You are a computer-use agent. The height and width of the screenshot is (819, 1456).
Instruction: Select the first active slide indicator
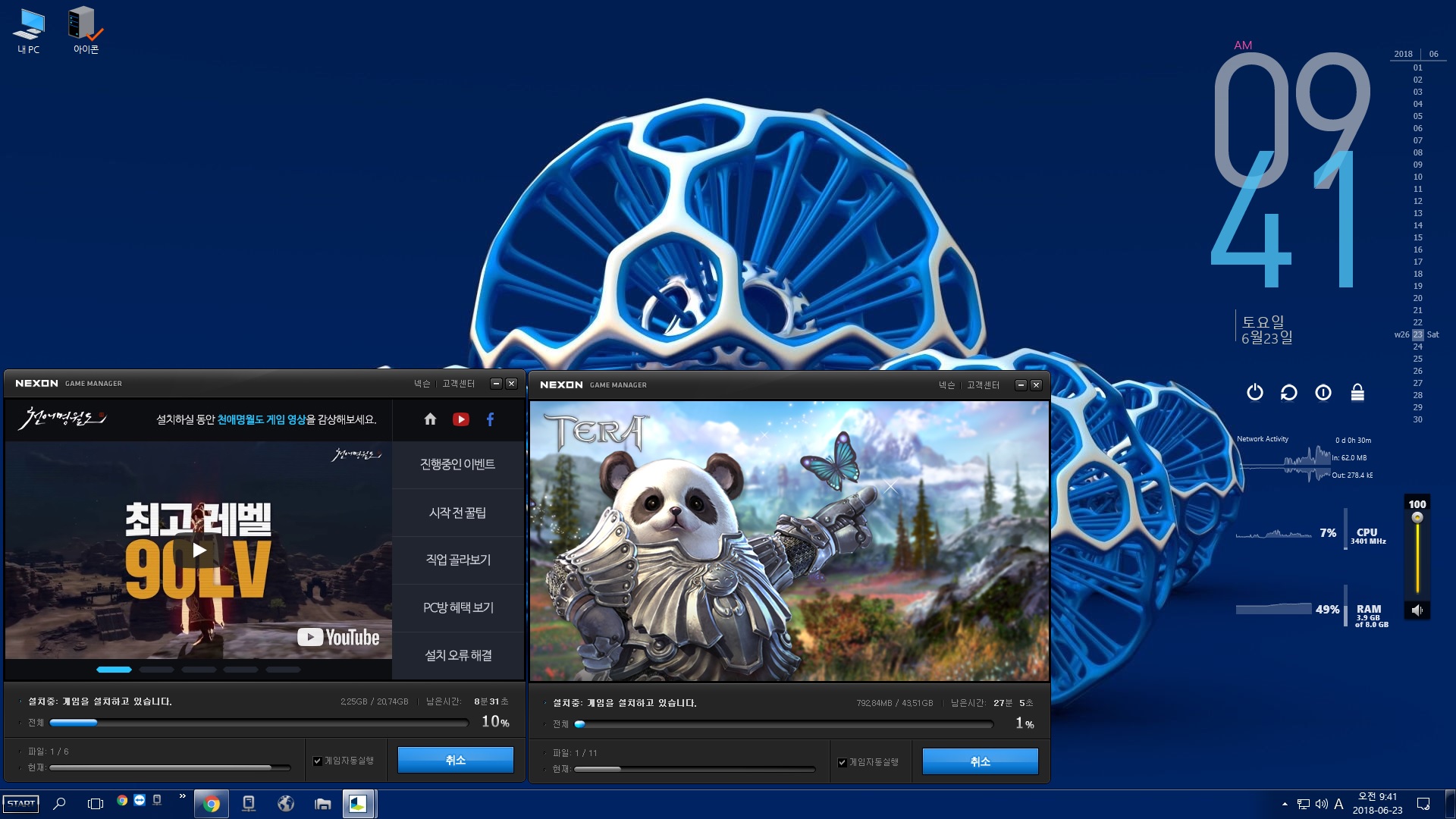114,670
